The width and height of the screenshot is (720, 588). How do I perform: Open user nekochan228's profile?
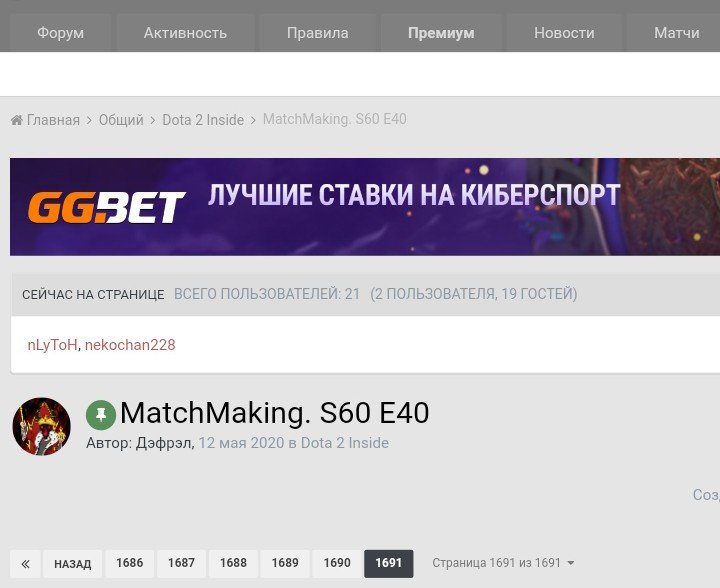tap(130, 345)
